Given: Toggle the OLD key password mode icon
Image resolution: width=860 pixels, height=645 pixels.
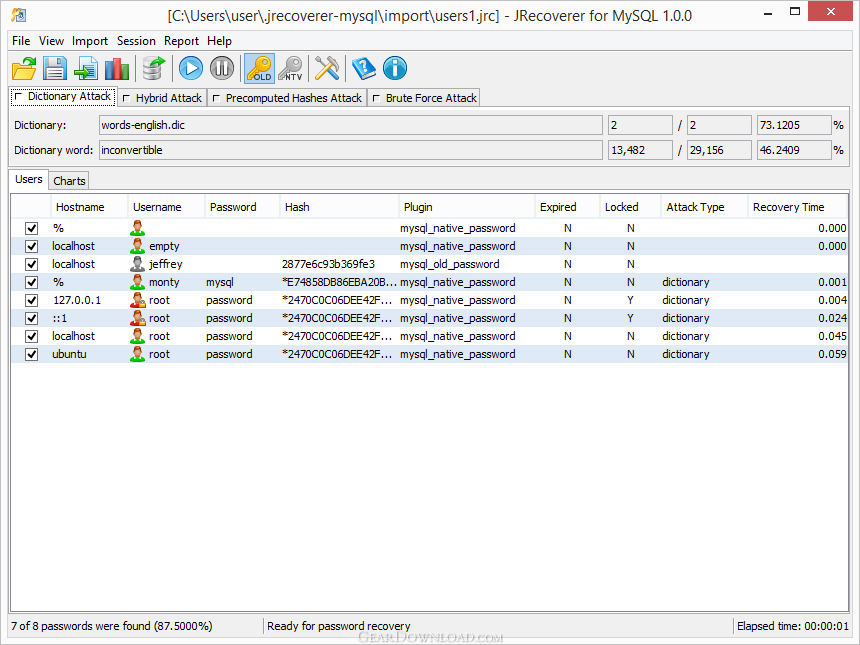Looking at the screenshot, I should [259, 69].
